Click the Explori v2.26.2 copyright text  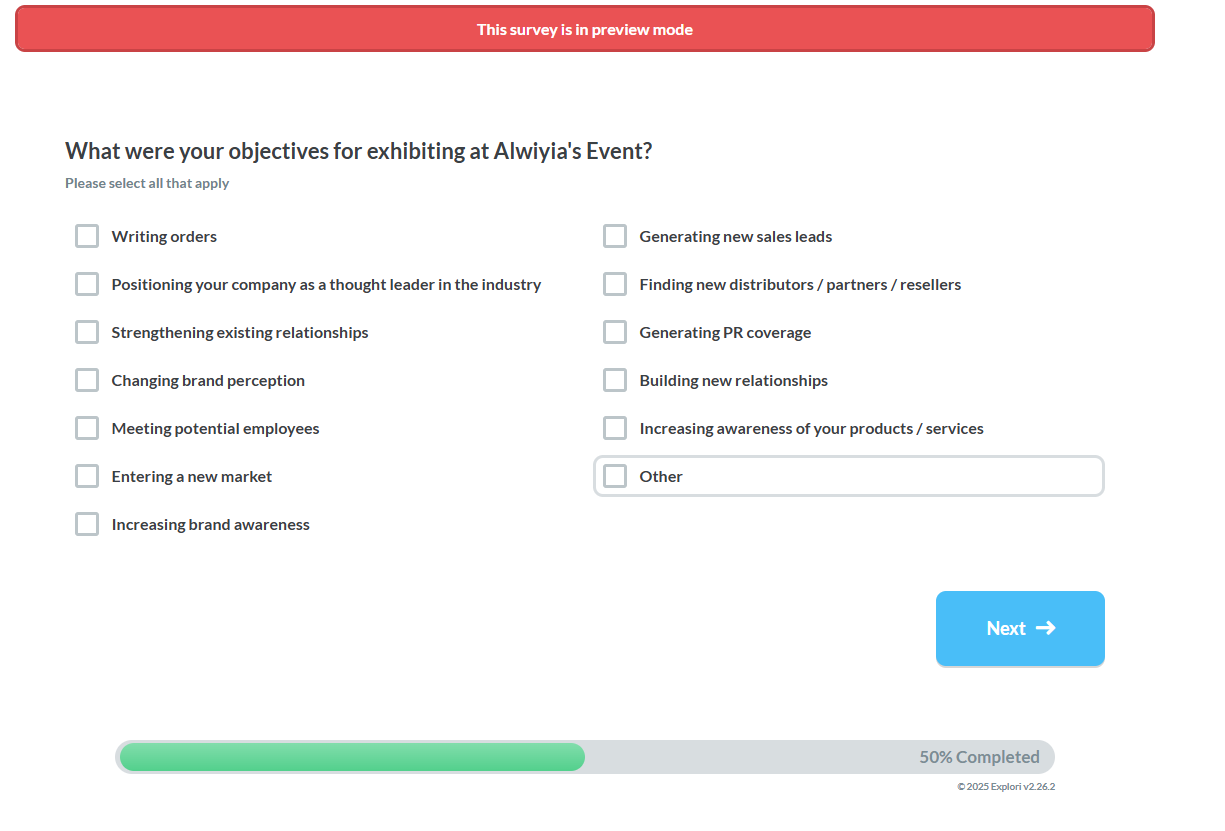pos(1005,787)
